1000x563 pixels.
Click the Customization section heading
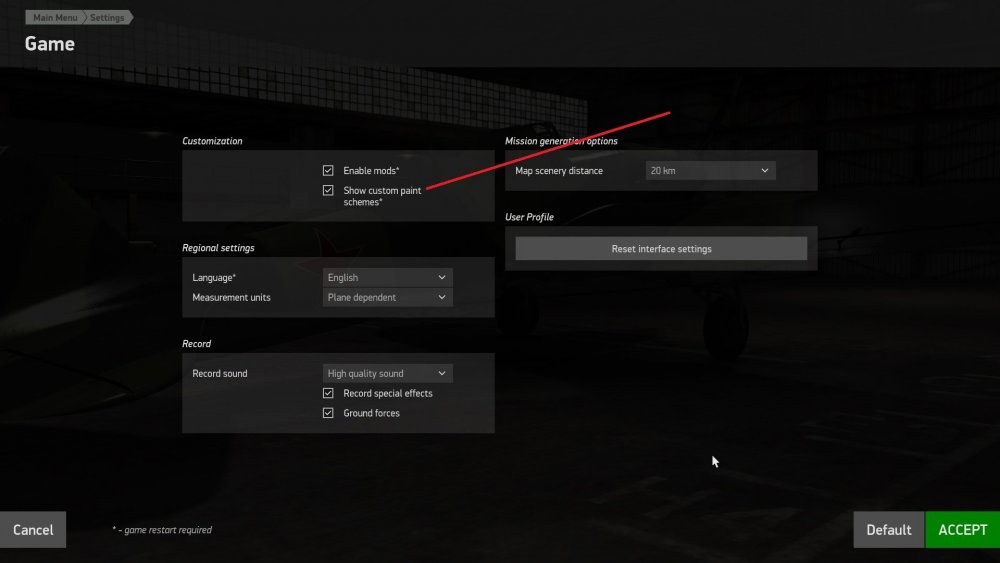click(x=212, y=141)
